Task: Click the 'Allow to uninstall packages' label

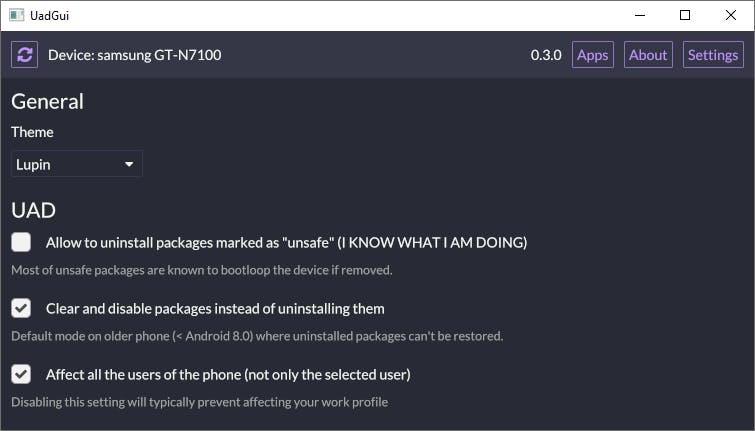Action: coord(286,242)
